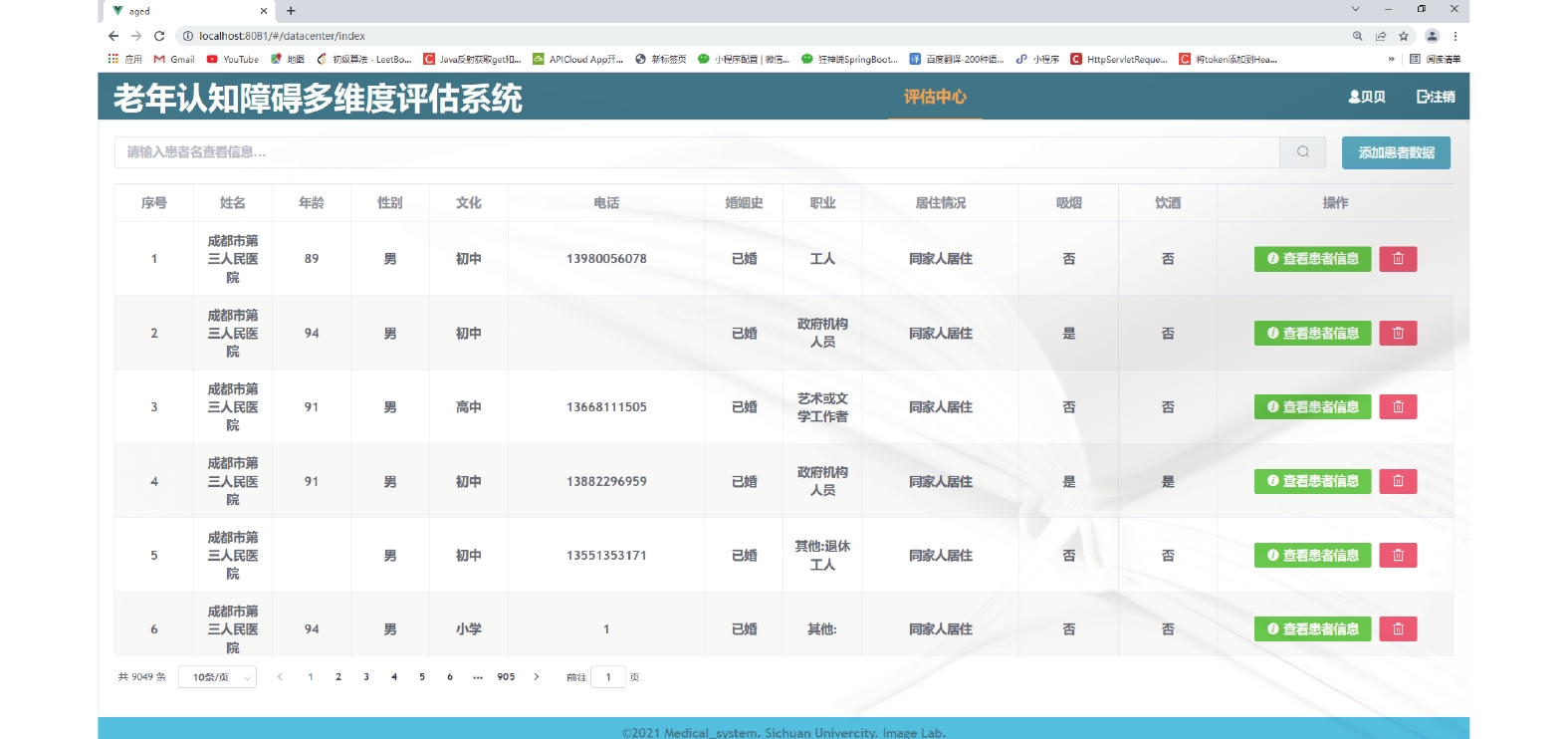Click the 居住情况 column header

[941, 203]
